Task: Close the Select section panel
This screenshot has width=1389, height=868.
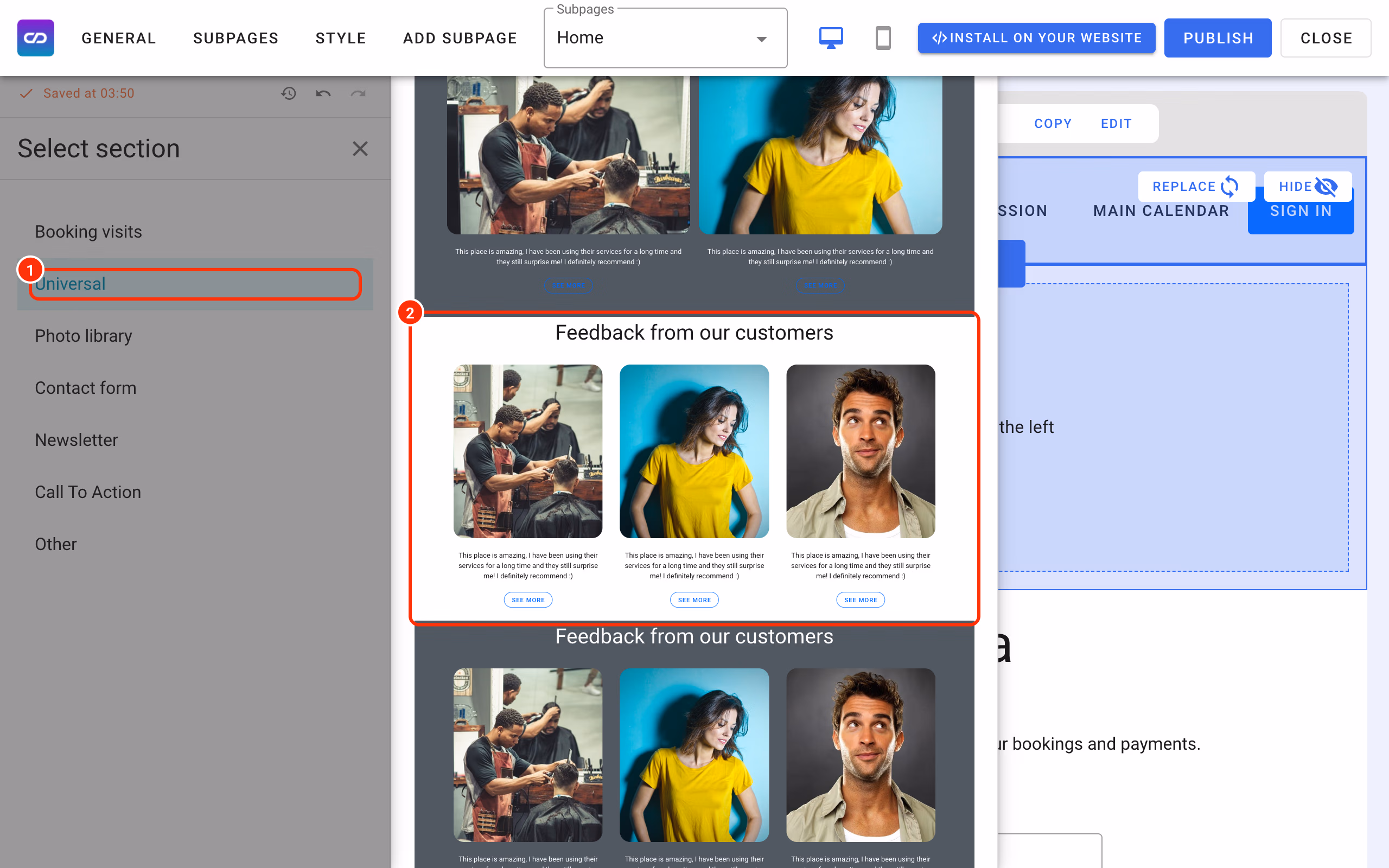Action: (x=360, y=149)
